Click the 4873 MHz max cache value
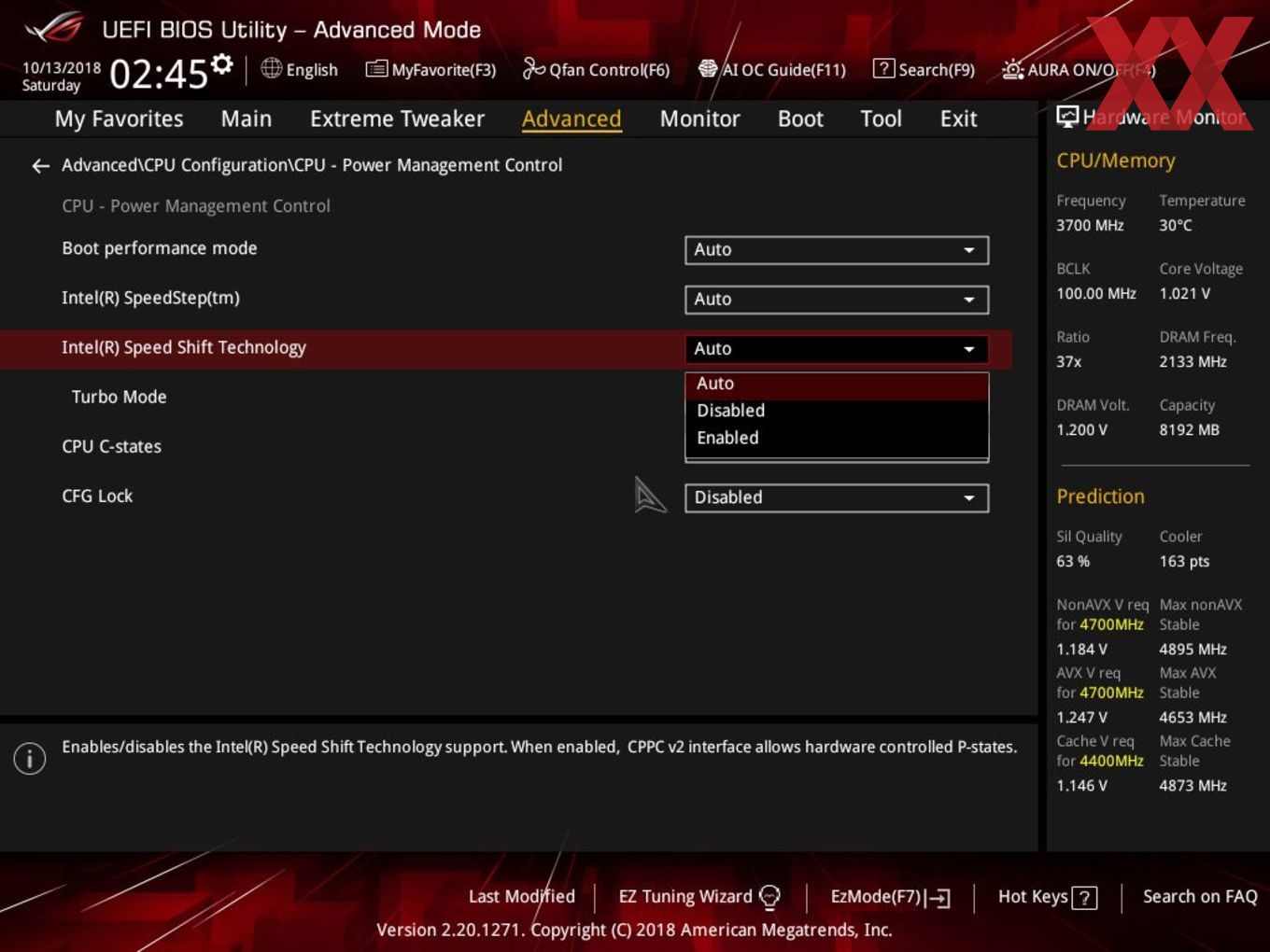This screenshot has height=952, width=1270. point(1192,785)
